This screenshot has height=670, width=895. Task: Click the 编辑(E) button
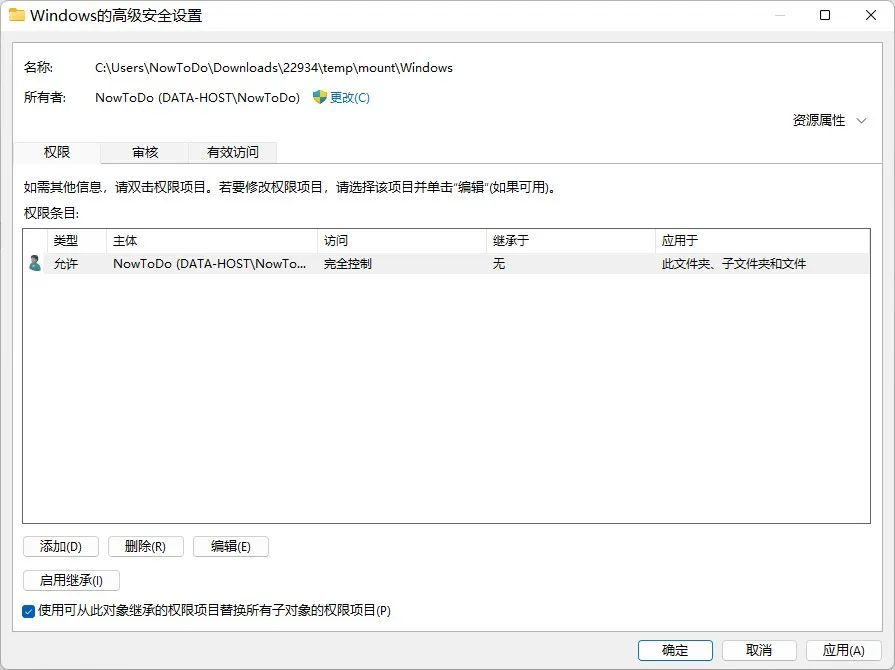(231, 546)
